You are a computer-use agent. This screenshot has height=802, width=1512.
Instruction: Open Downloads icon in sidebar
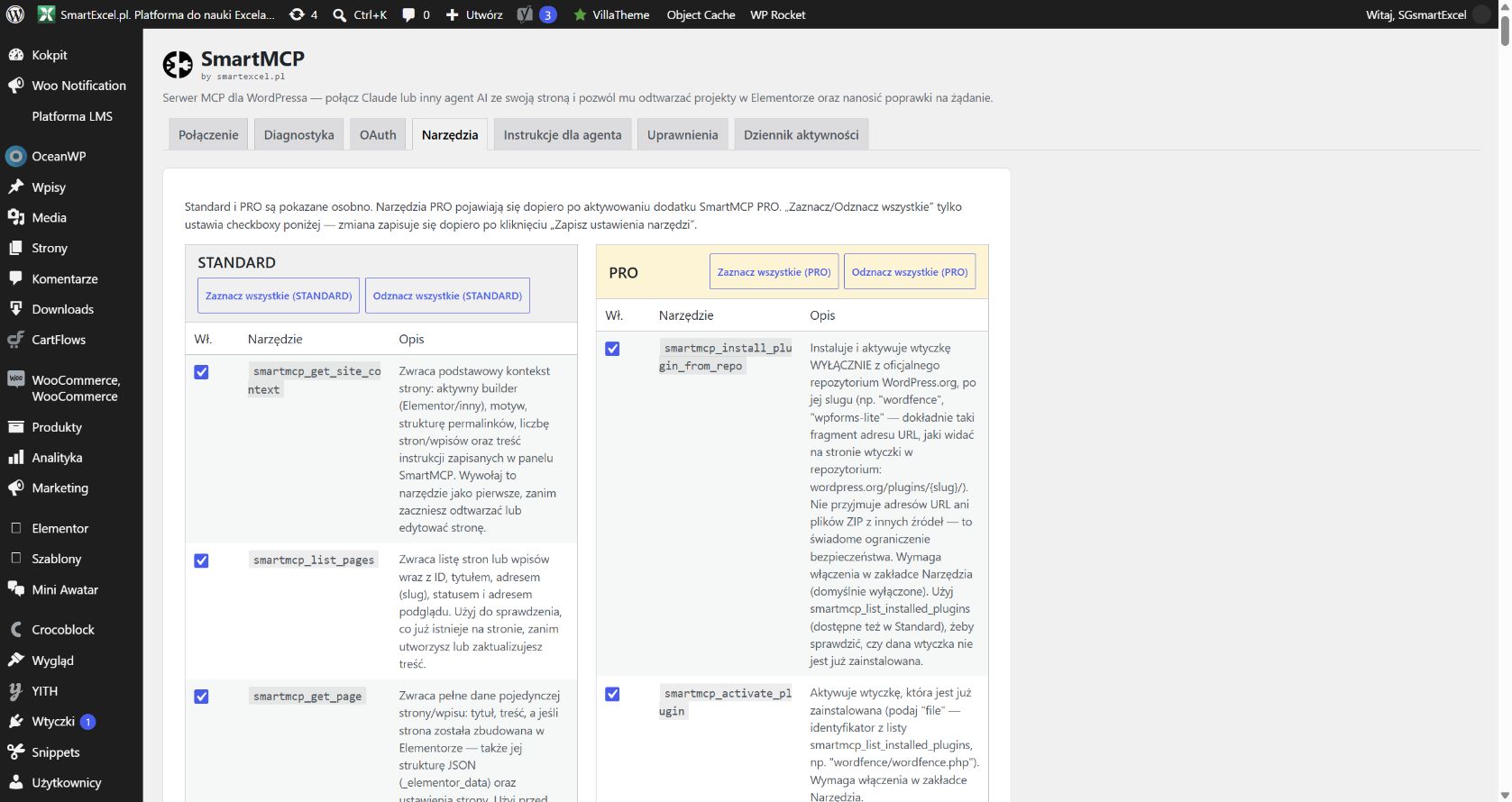(x=15, y=309)
